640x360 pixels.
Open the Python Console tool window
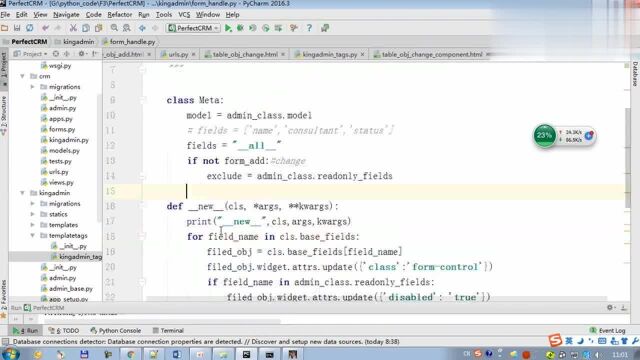[x=116, y=331]
